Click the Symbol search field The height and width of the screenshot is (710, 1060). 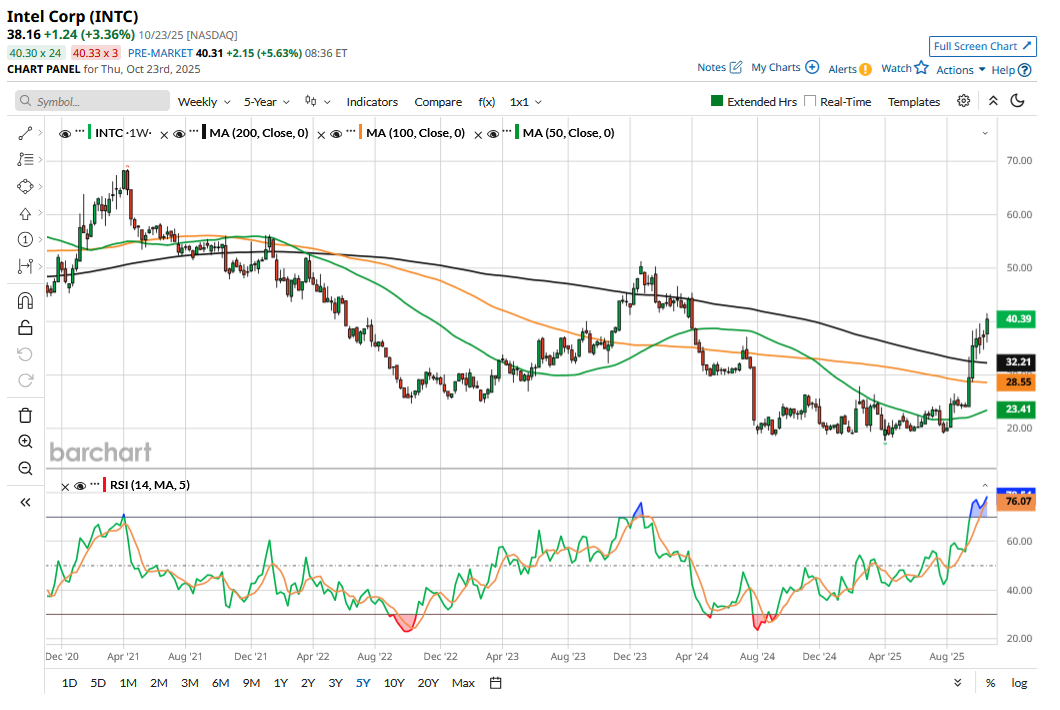tap(93, 102)
